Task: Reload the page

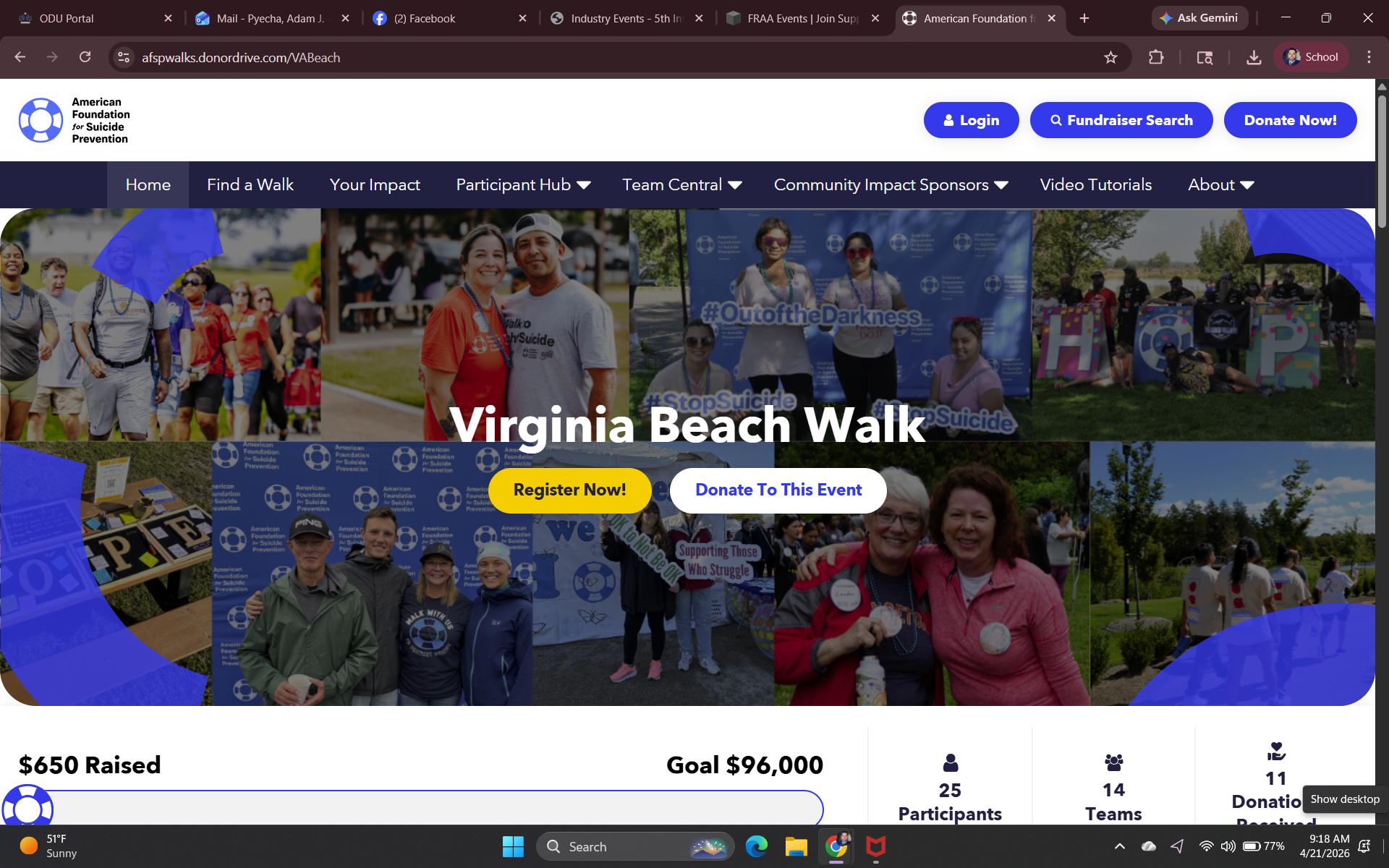Action: pyautogui.click(x=85, y=57)
